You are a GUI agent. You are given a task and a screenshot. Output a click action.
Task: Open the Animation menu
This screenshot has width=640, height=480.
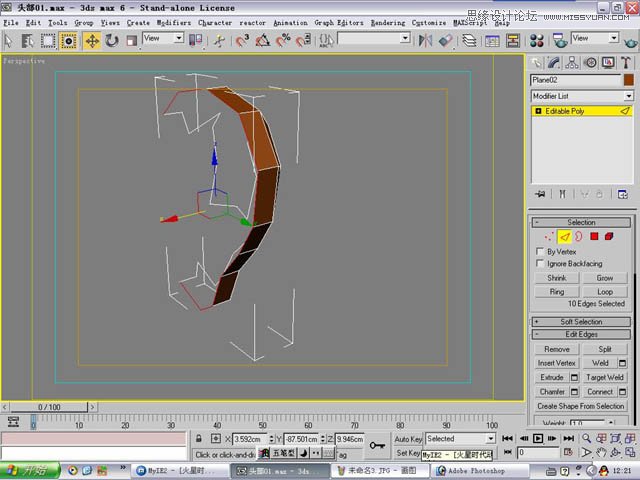tap(290, 23)
